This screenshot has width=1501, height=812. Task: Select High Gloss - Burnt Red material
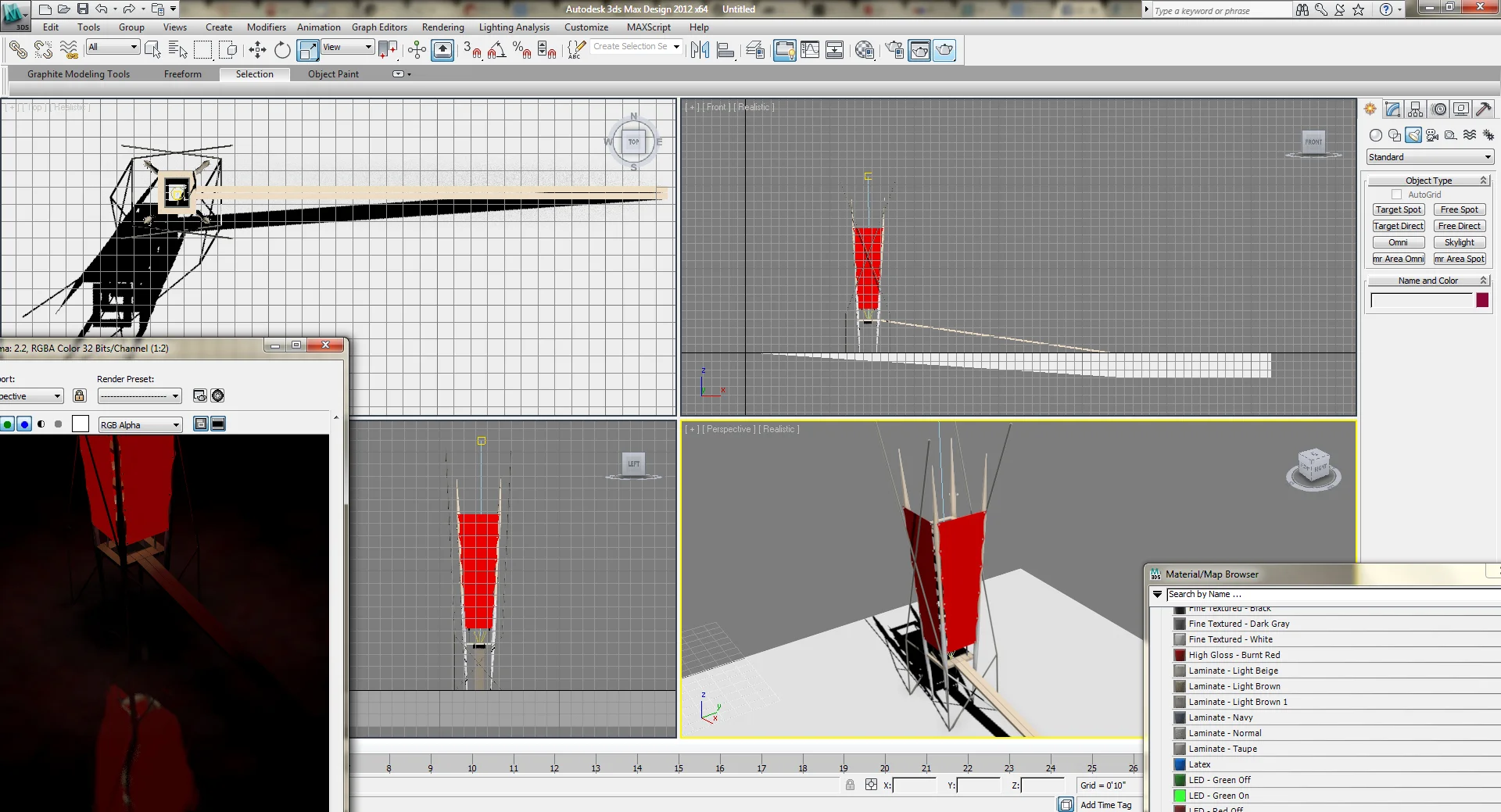point(1234,655)
